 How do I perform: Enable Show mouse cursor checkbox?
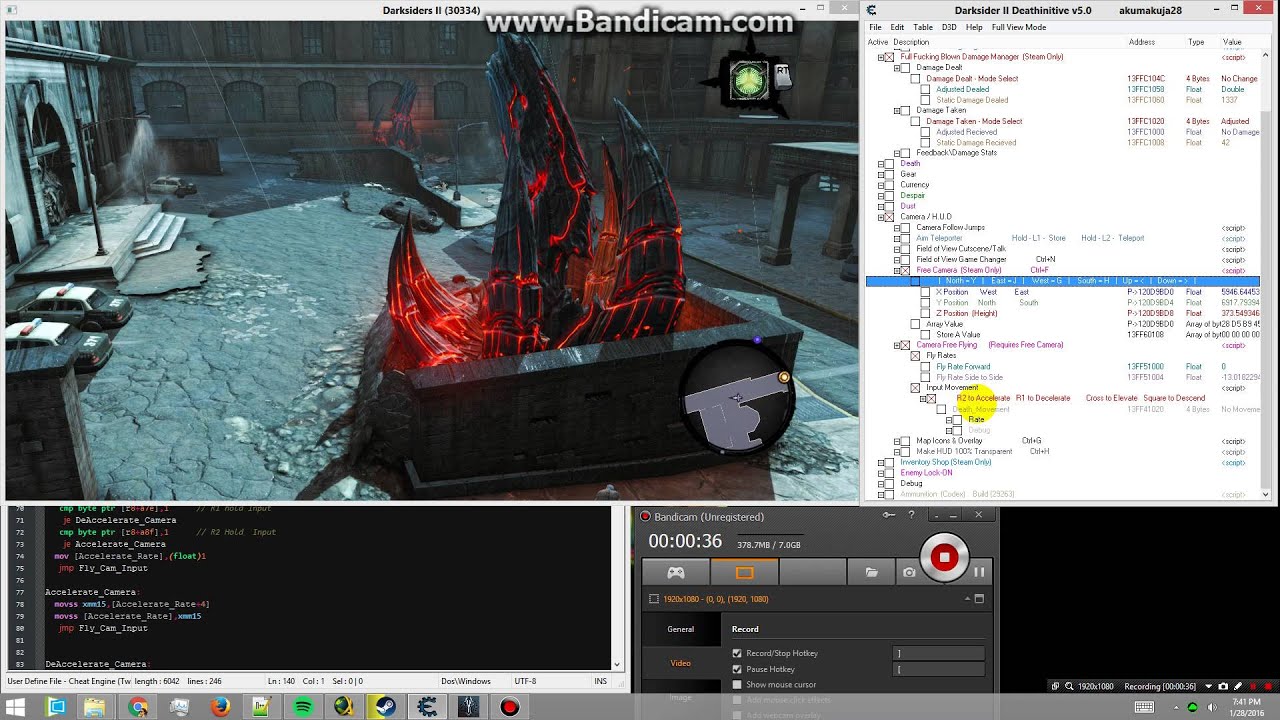click(x=737, y=685)
